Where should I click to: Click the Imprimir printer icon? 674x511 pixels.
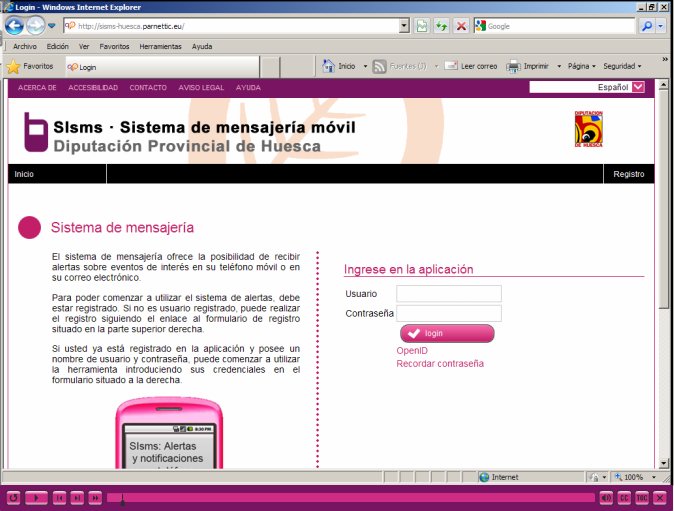(x=513, y=66)
